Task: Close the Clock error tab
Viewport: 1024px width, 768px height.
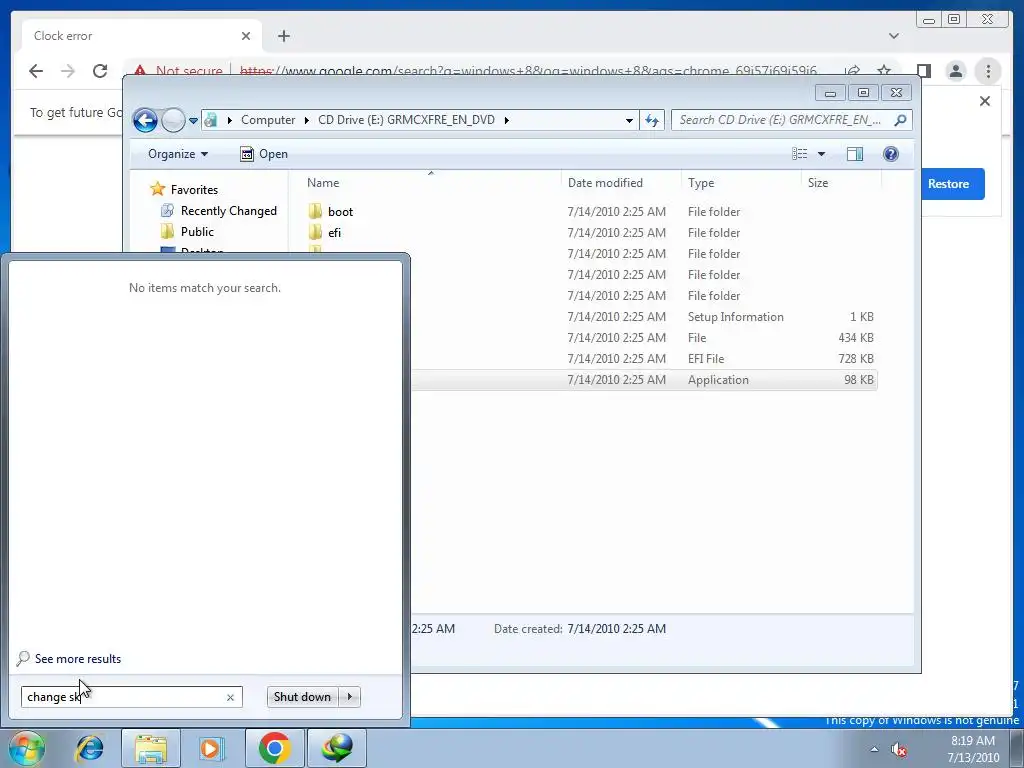Action: pyautogui.click(x=246, y=36)
